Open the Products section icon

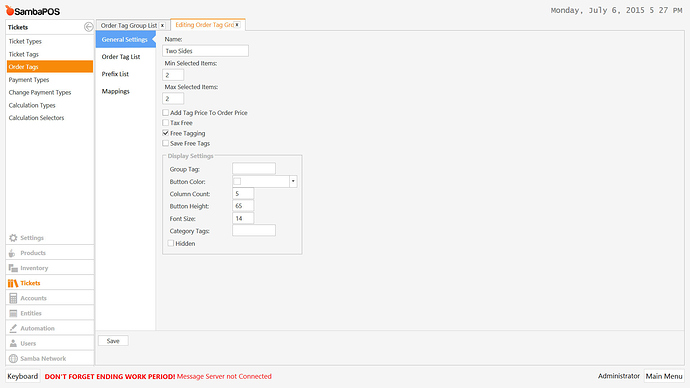12,253
